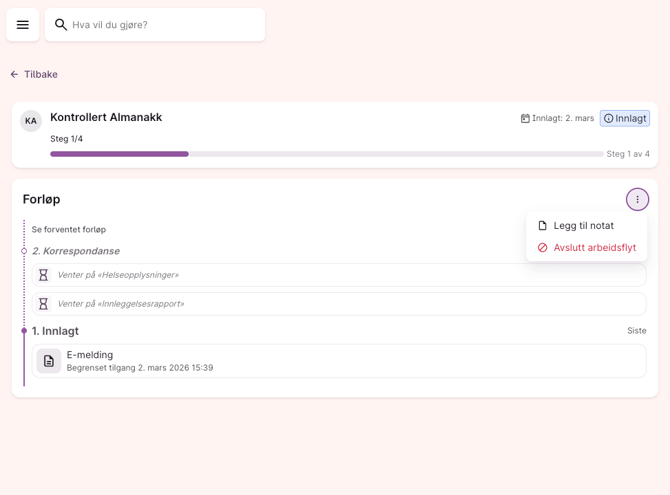Open the E-melding entry
670x495 pixels.
[340, 361]
